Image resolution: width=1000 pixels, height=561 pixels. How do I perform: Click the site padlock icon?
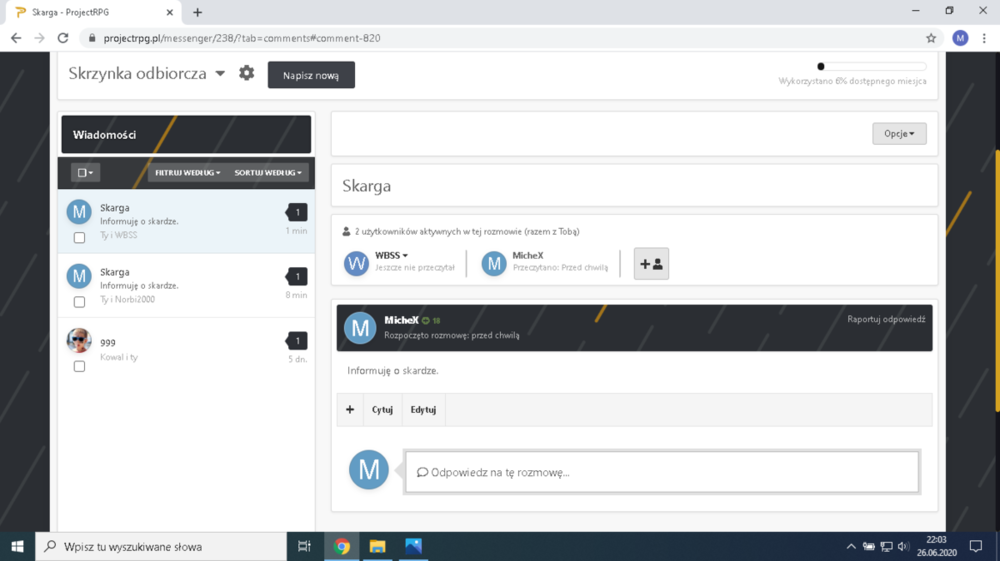(x=92, y=38)
